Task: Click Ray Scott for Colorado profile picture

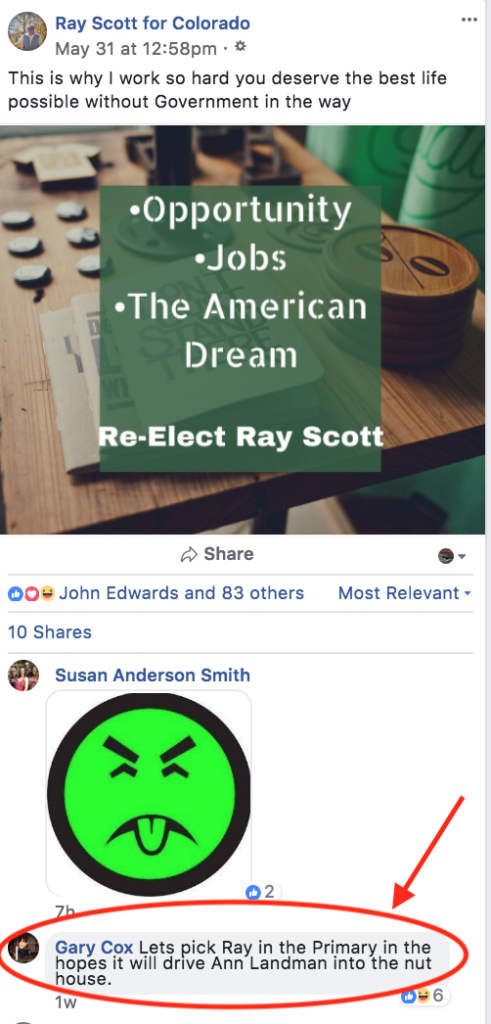Action: [27, 32]
